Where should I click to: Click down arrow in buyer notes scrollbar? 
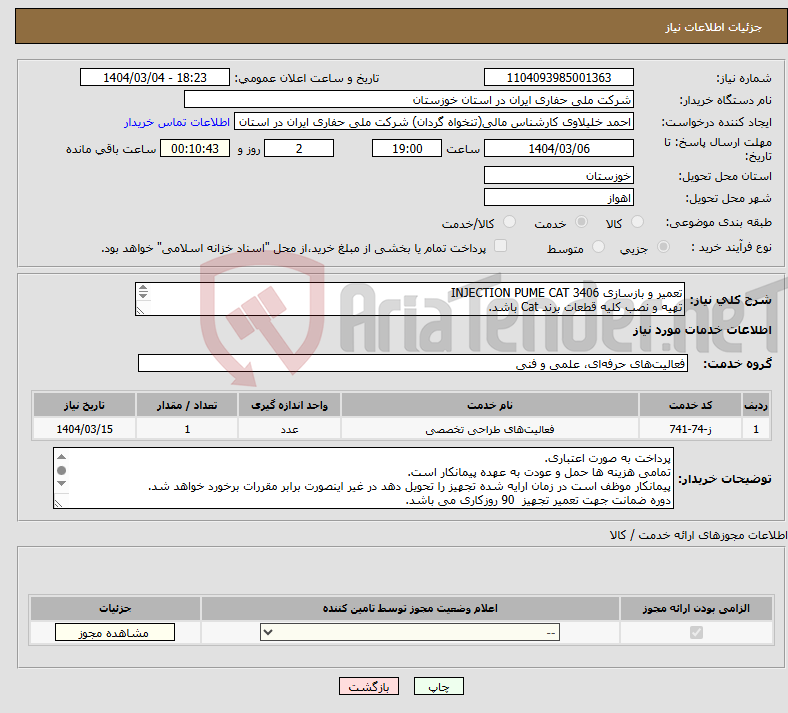61,483
